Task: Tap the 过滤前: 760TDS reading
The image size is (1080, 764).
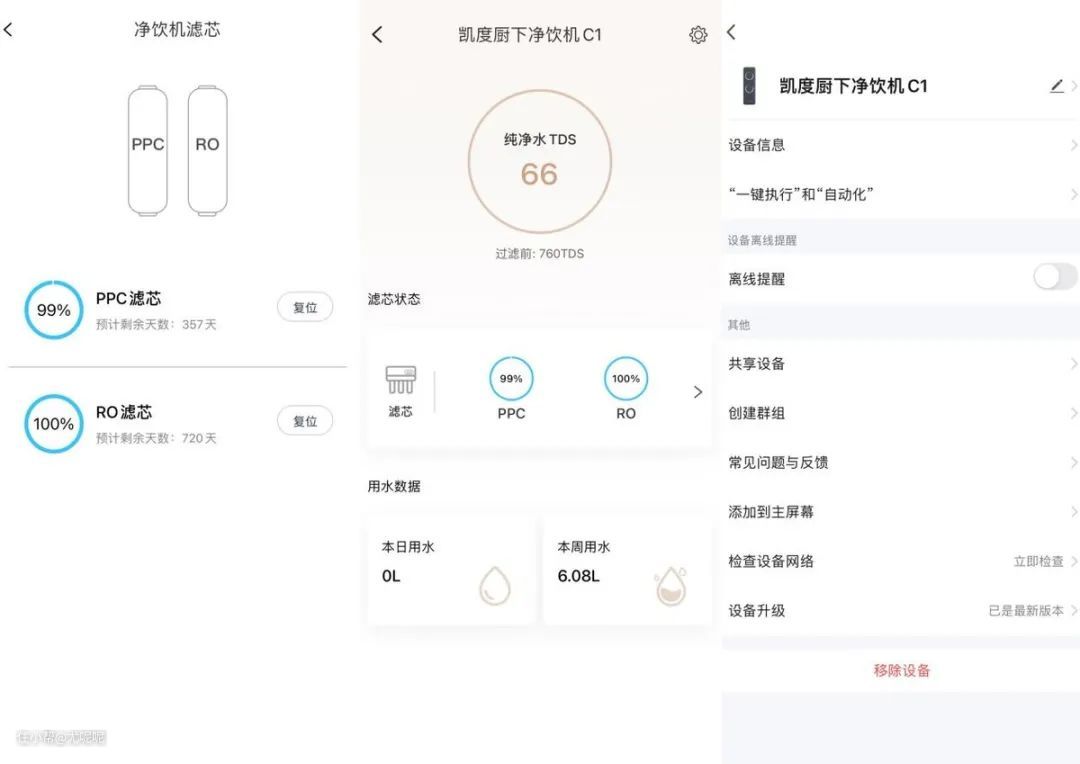Action: point(539,254)
